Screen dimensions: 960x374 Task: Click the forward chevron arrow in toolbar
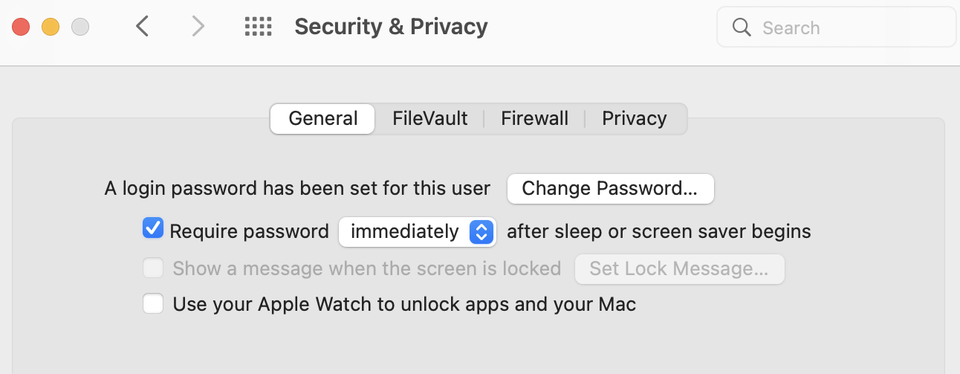pos(197,26)
